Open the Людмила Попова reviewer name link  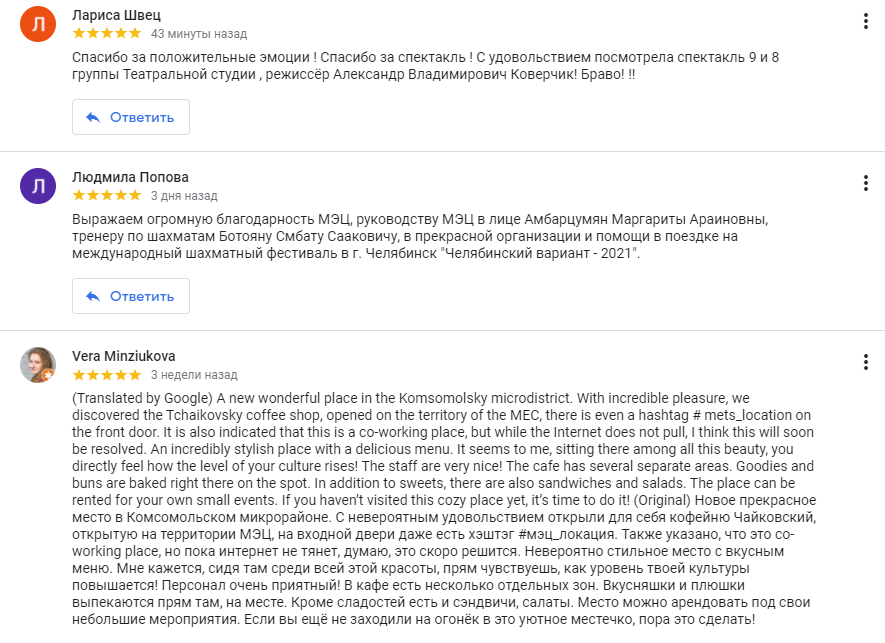[130, 177]
